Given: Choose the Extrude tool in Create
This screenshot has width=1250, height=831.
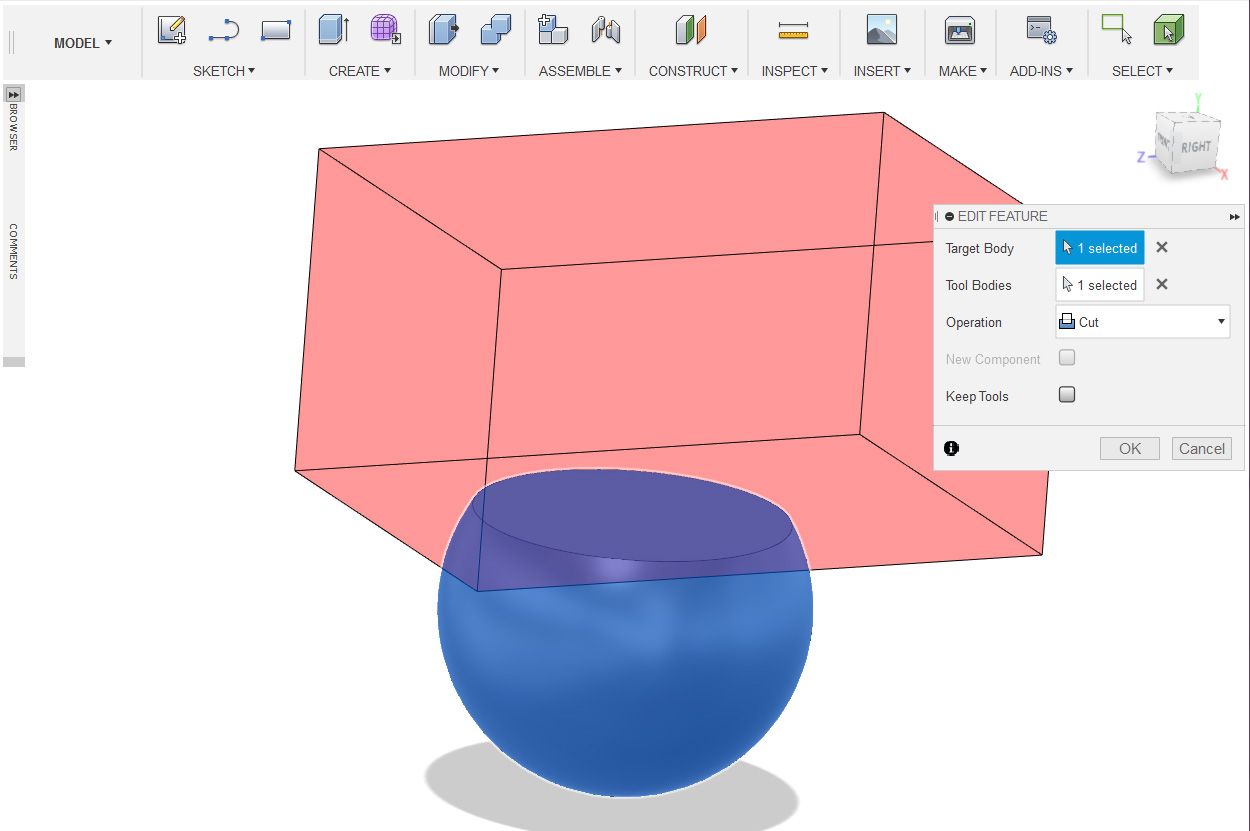Looking at the screenshot, I should tap(334, 30).
